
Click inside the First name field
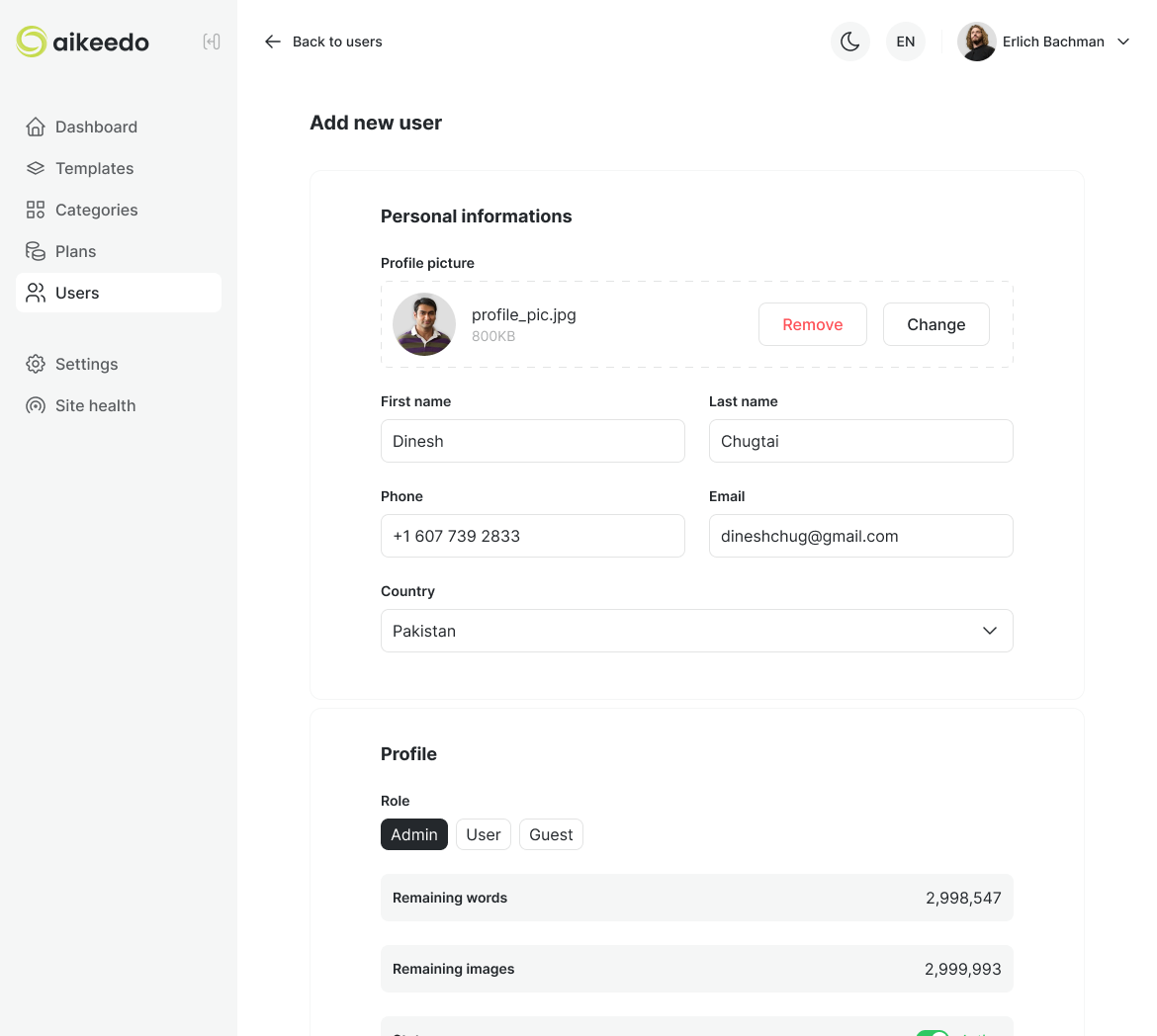tap(532, 441)
